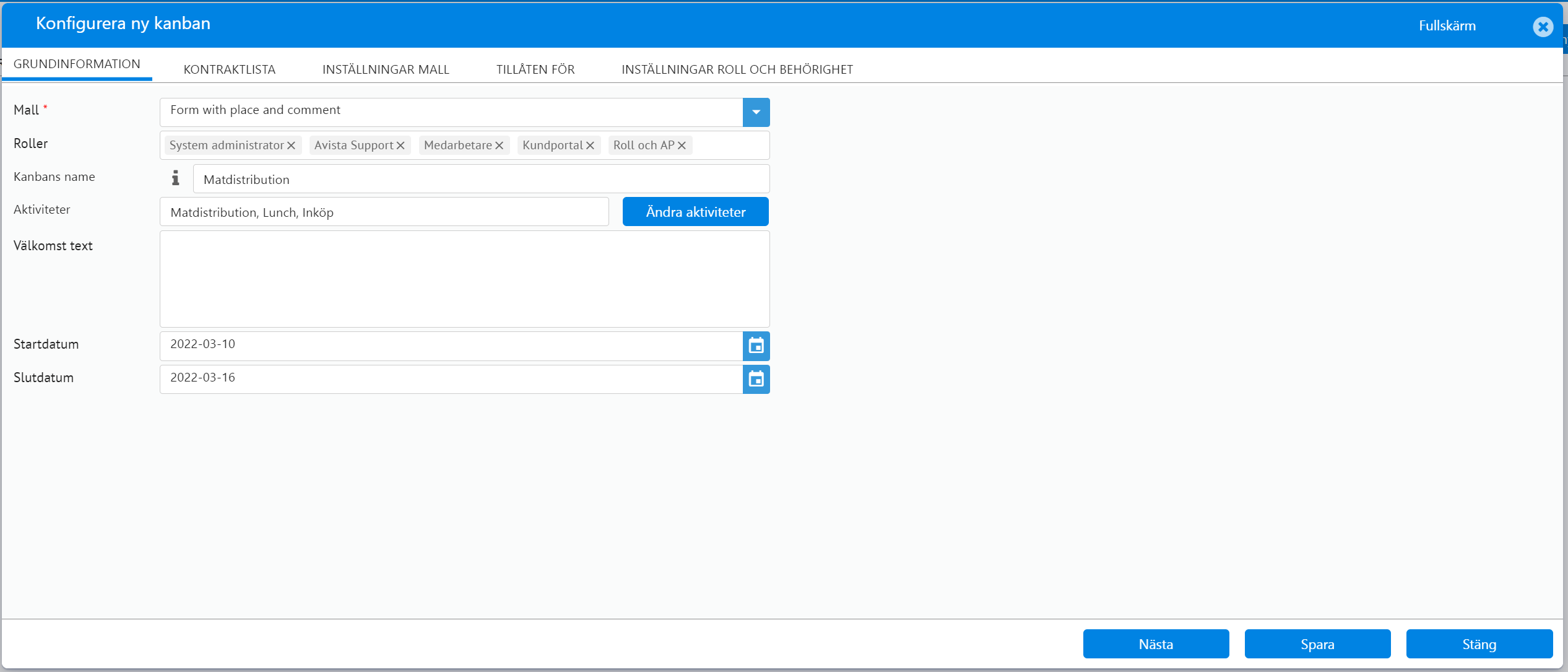This screenshot has width=1568, height=672.
Task: Click the Mall field label
Action: tap(26, 110)
